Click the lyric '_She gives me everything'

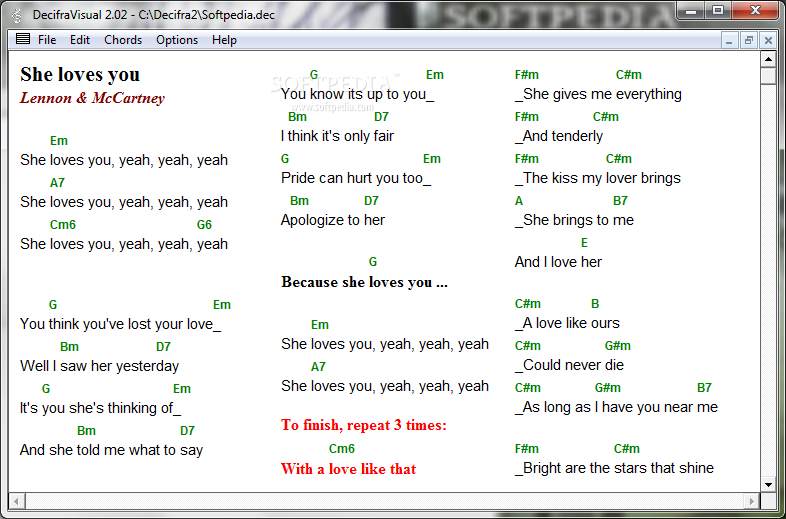[598, 94]
